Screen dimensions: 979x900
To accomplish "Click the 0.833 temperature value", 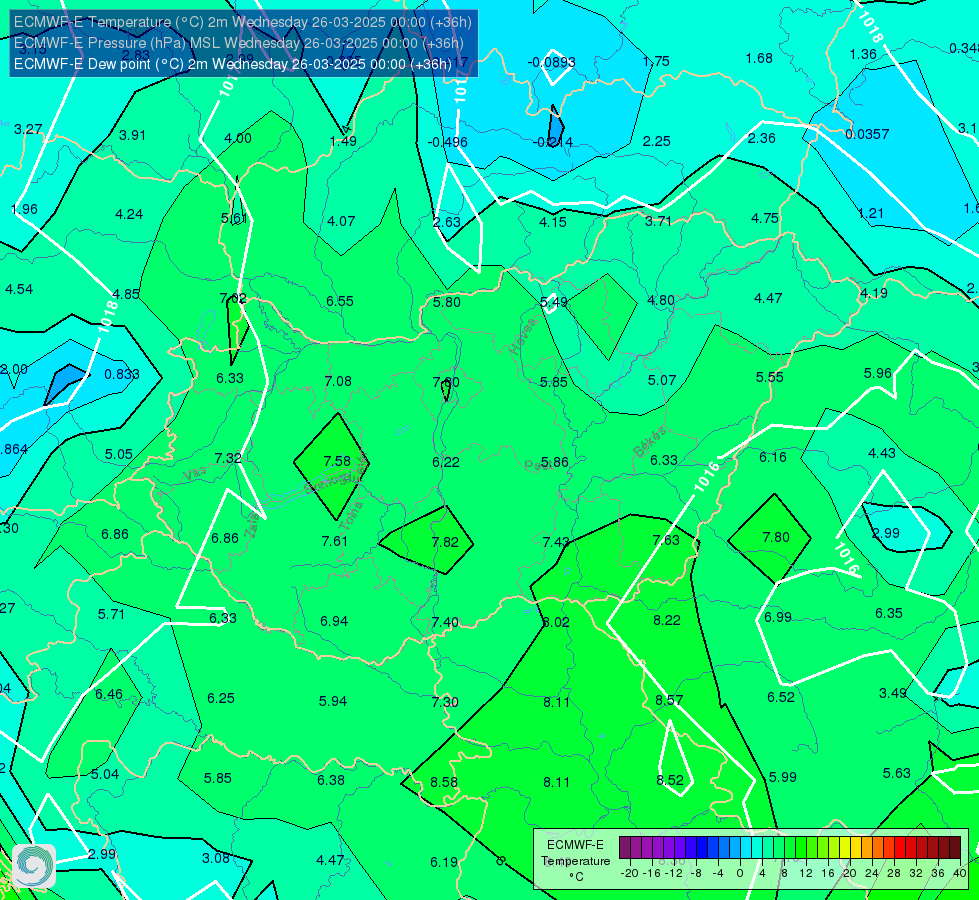I will point(122,374).
